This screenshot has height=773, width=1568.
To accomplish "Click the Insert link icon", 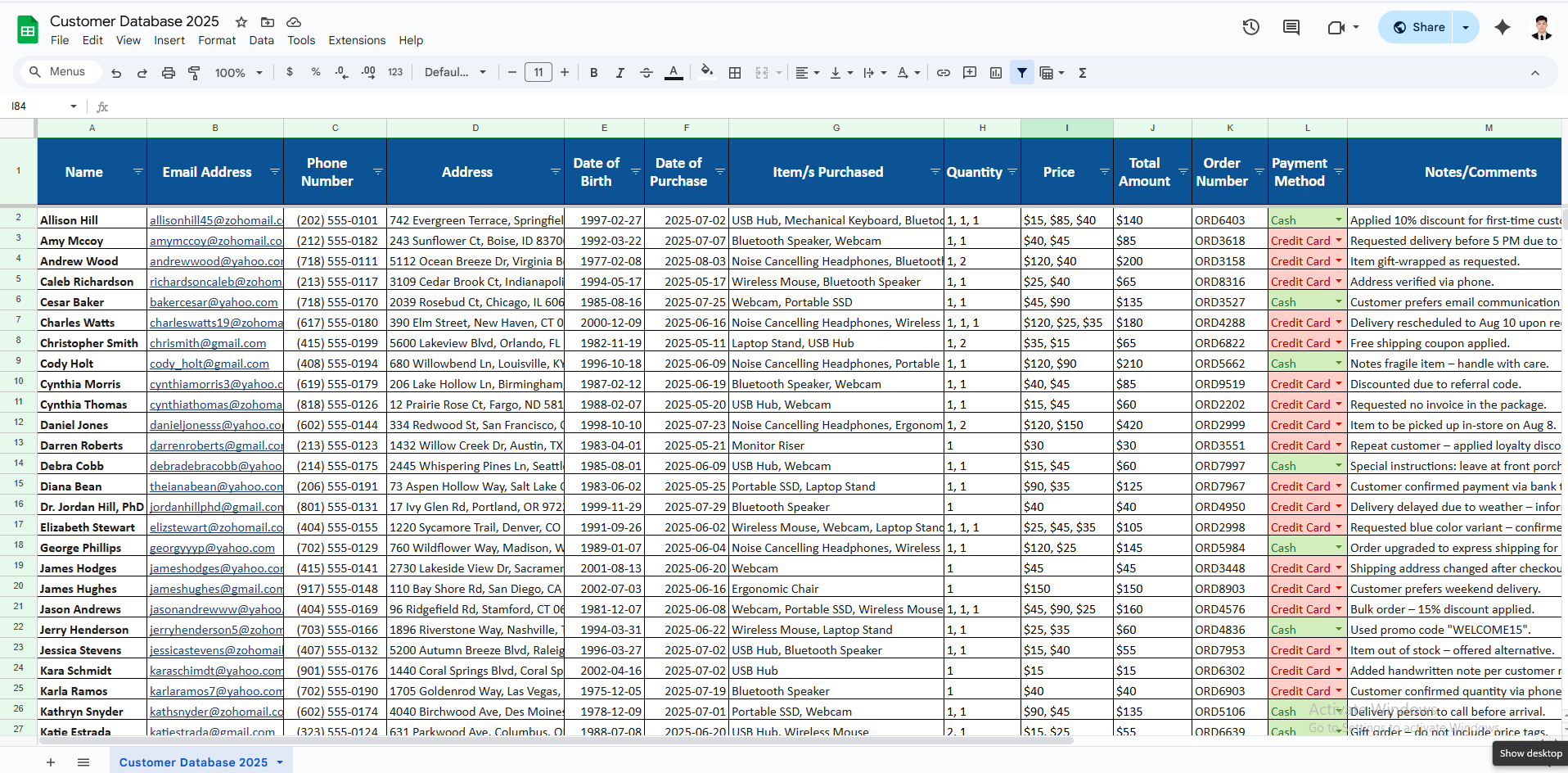I will point(944,72).
